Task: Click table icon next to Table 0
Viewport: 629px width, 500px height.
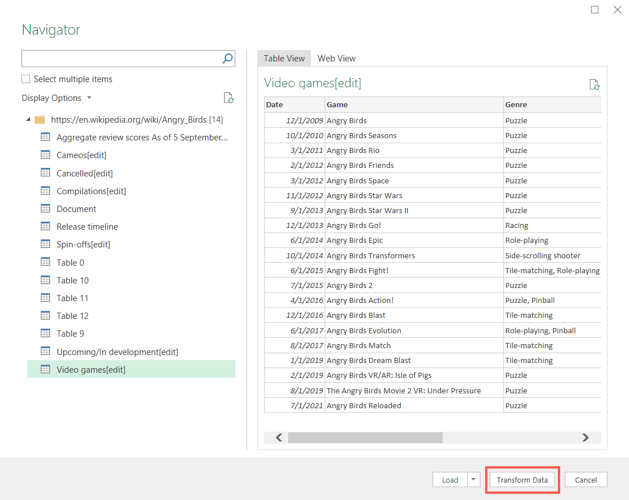Action: [45, 262]
